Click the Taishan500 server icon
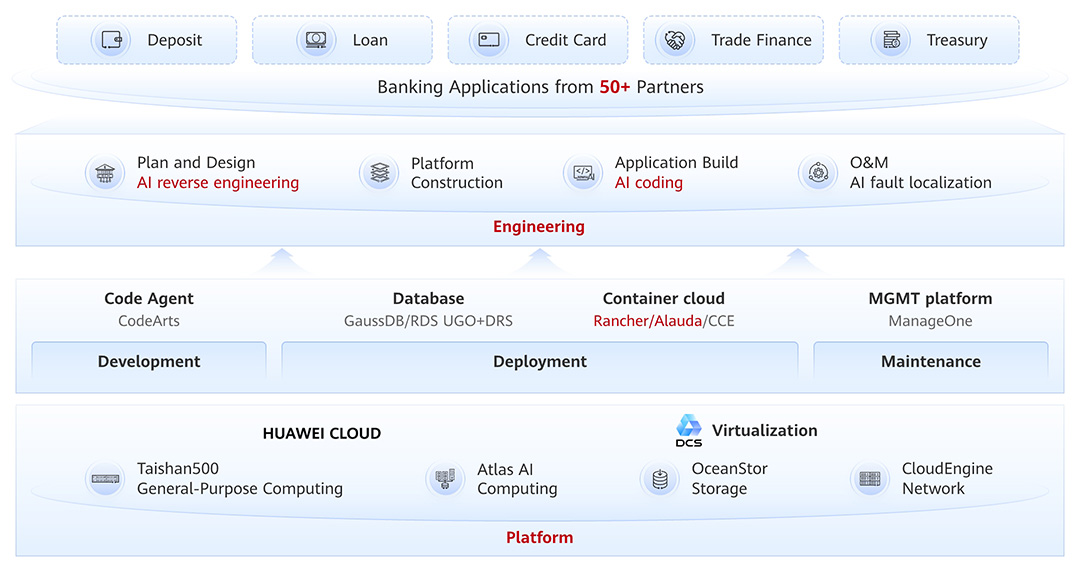This screenshot has width=1080, height=572. click(105, 478)
